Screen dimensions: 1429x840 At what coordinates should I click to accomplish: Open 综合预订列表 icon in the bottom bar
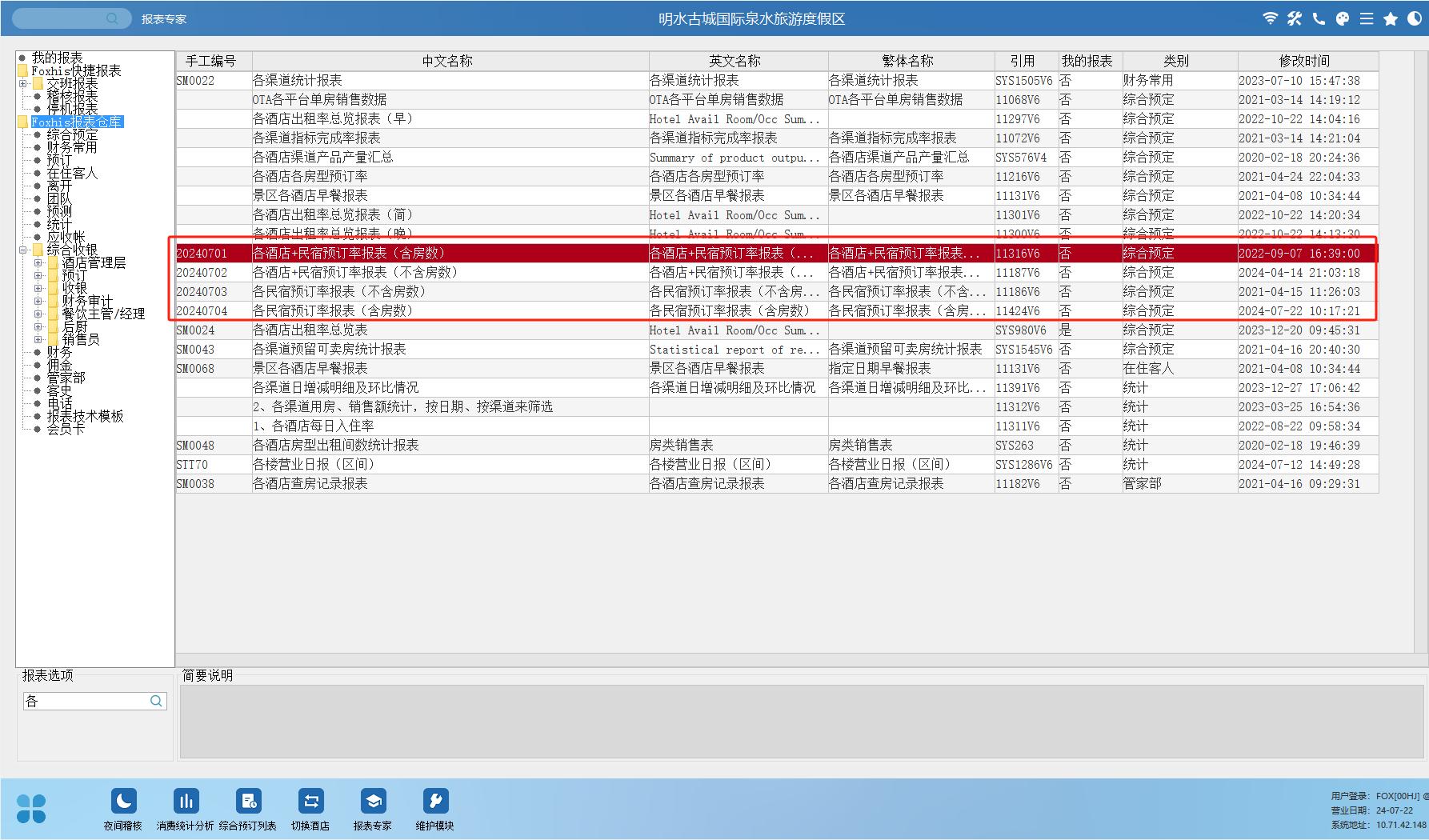click(248, 801)
